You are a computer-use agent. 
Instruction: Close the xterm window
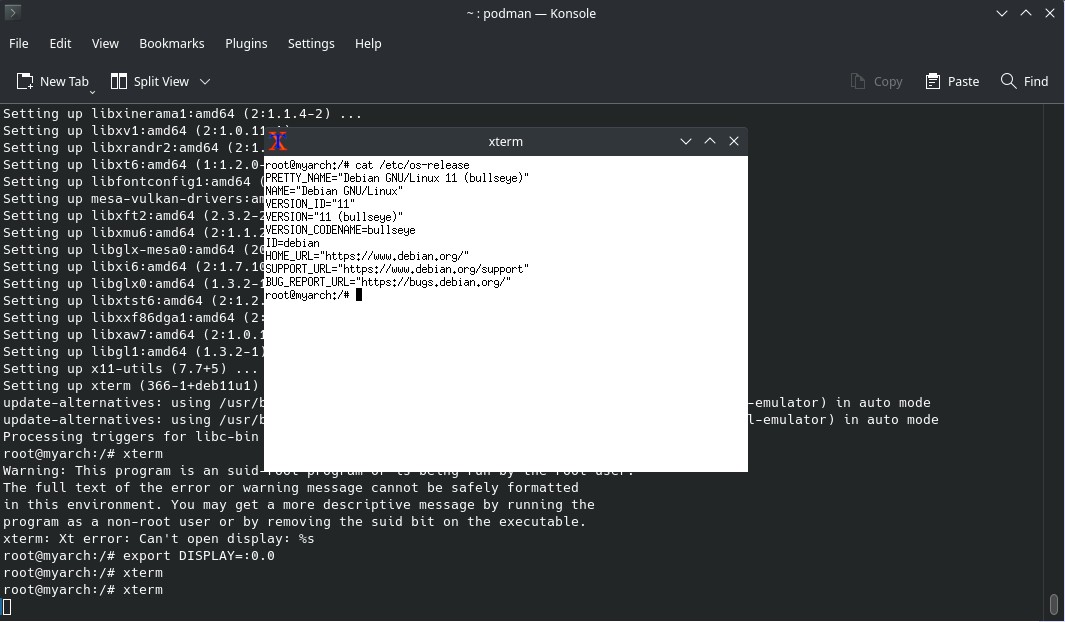(x=734, y=141)
